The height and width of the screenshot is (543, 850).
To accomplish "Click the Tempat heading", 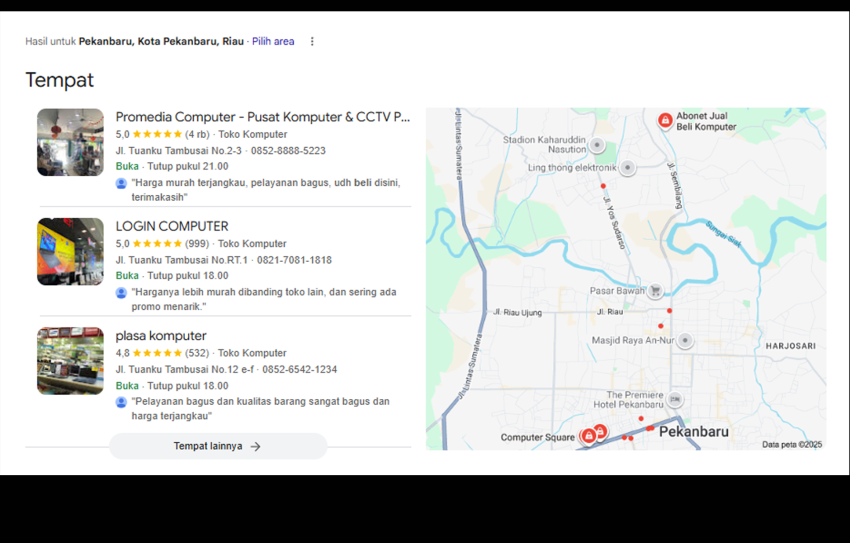I will click(60, 80).
